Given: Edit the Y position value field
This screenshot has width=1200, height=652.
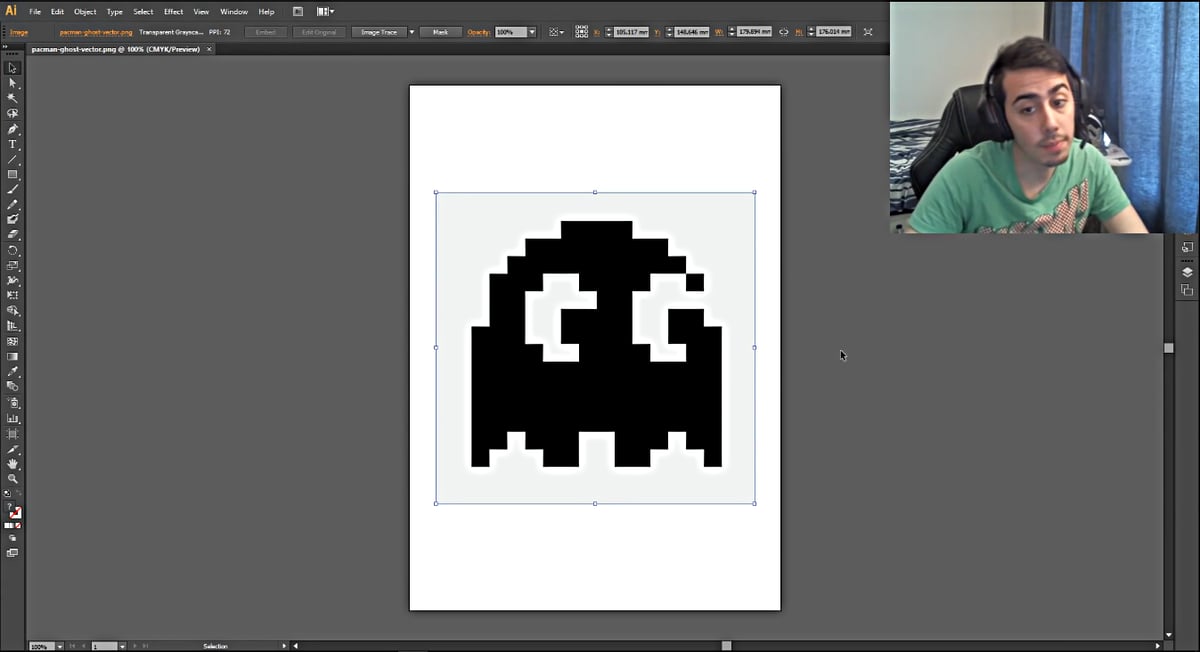Looking at the screenshot, I should coord(692,32).
